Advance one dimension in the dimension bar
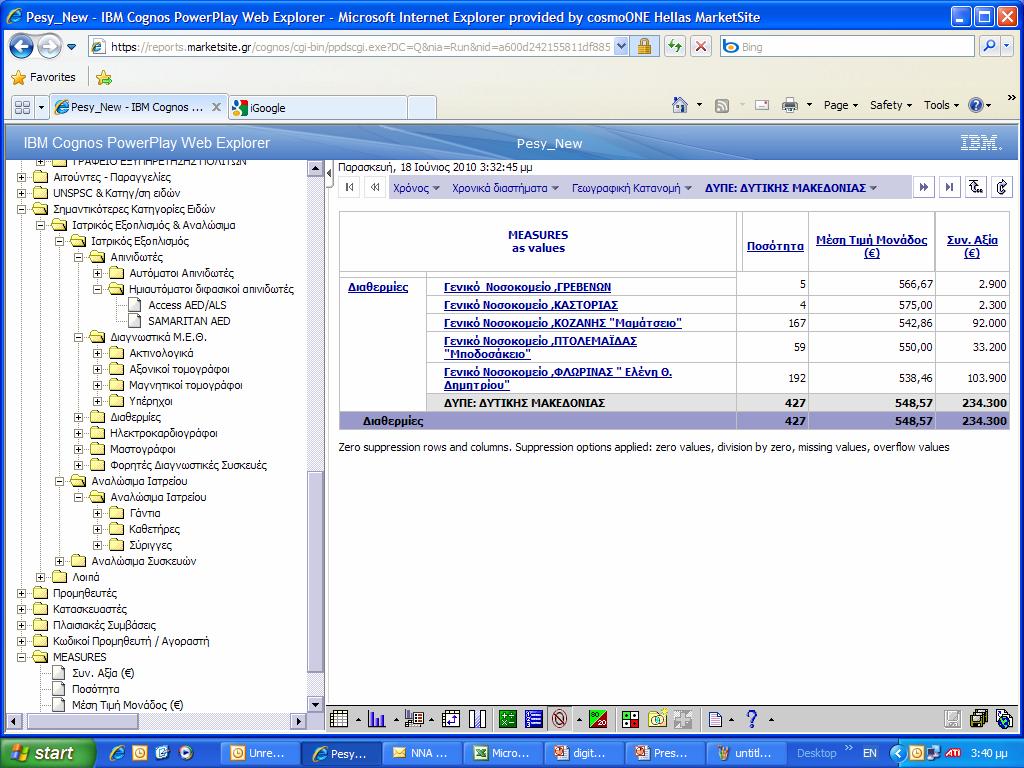This screenshot has width=1024, height=768. [x=923, y=188]
